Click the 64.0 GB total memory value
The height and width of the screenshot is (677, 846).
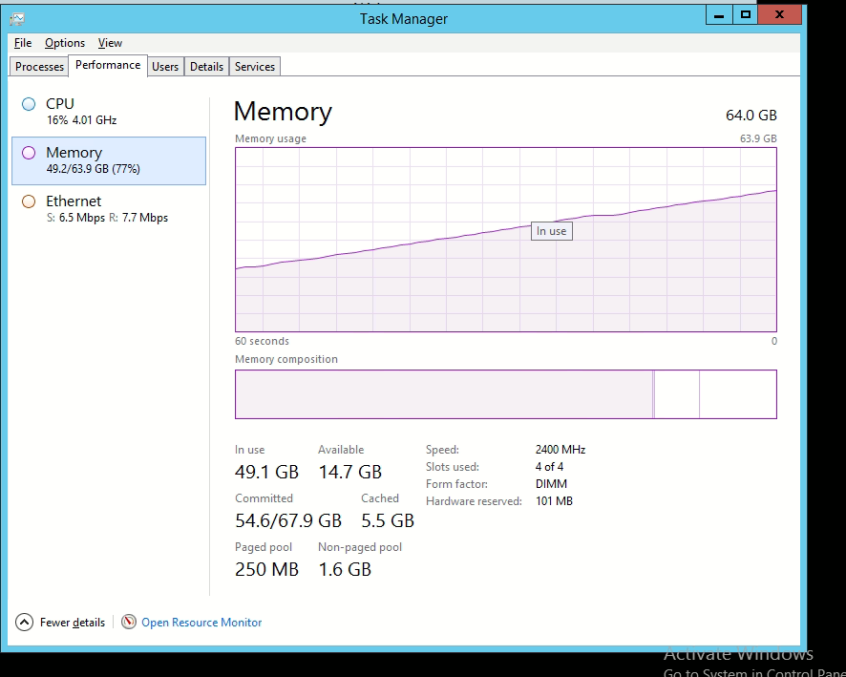click(751, 115)
